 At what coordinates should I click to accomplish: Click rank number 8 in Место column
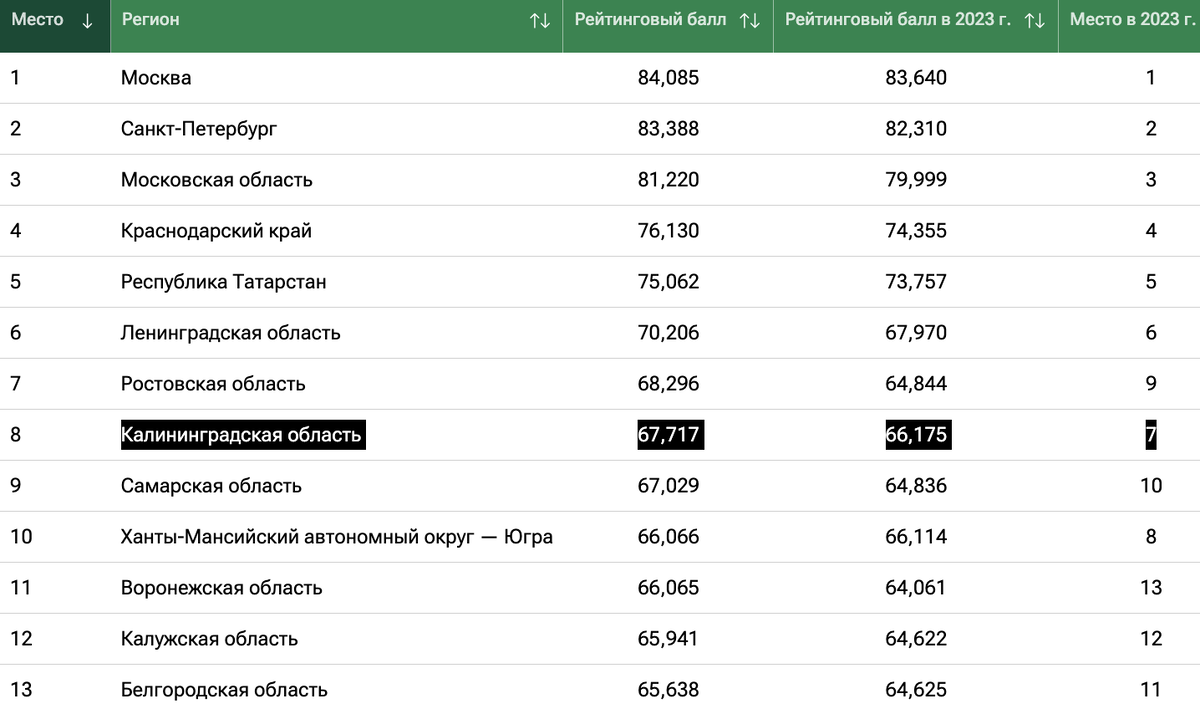tap(16, 435)
